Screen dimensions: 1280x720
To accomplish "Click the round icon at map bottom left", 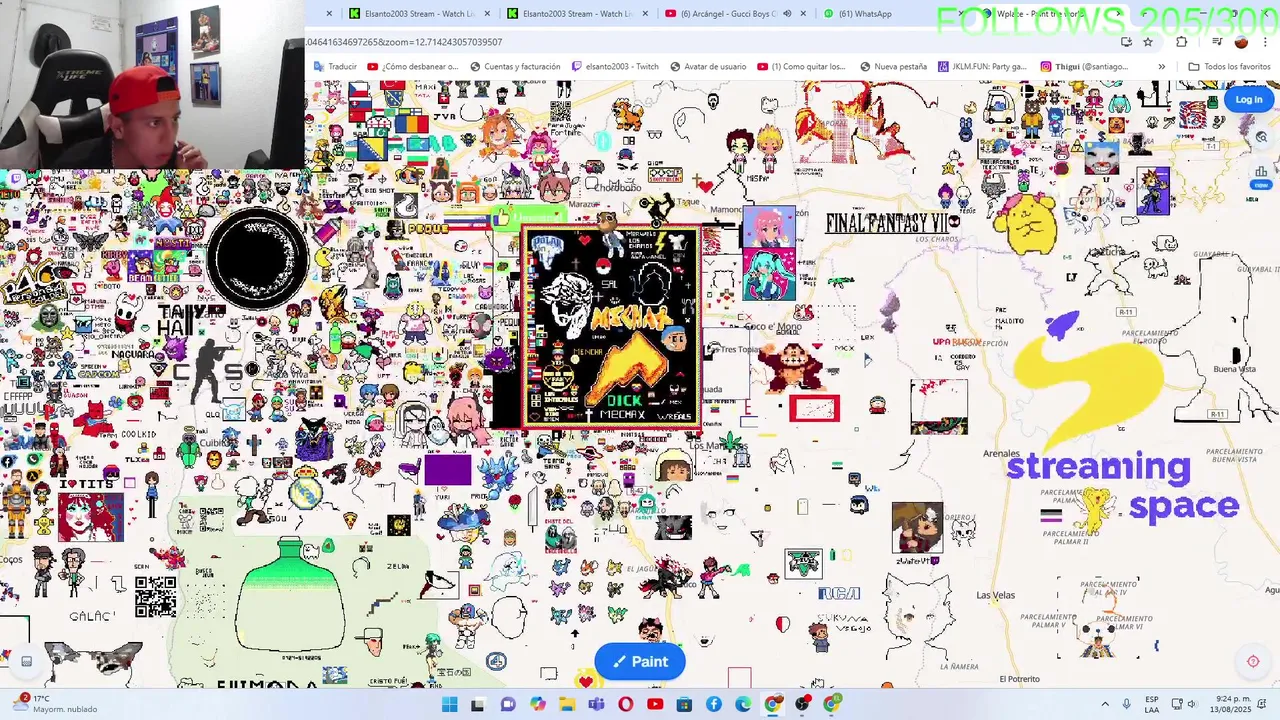I will [x=27, y=661].
